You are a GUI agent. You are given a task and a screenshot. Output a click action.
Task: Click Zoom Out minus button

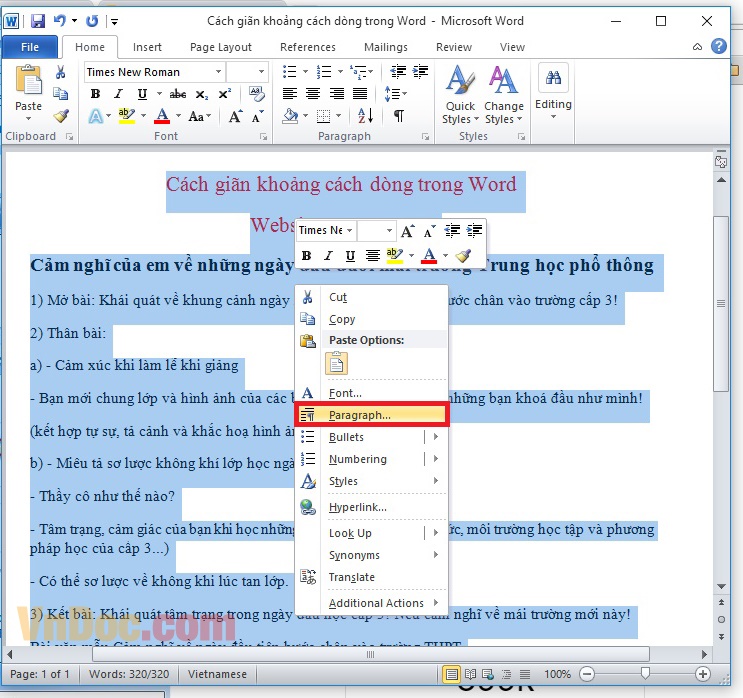[587, 674]
